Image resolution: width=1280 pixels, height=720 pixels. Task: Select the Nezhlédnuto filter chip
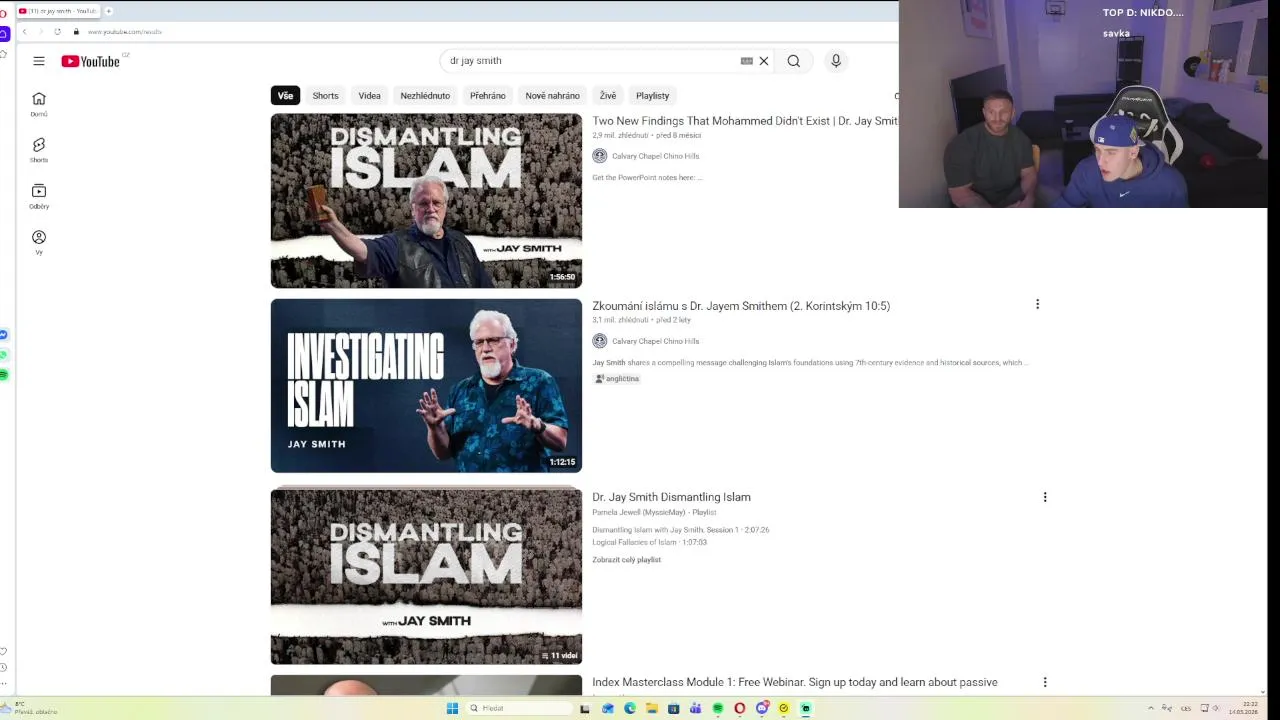(x=425, y=95)
